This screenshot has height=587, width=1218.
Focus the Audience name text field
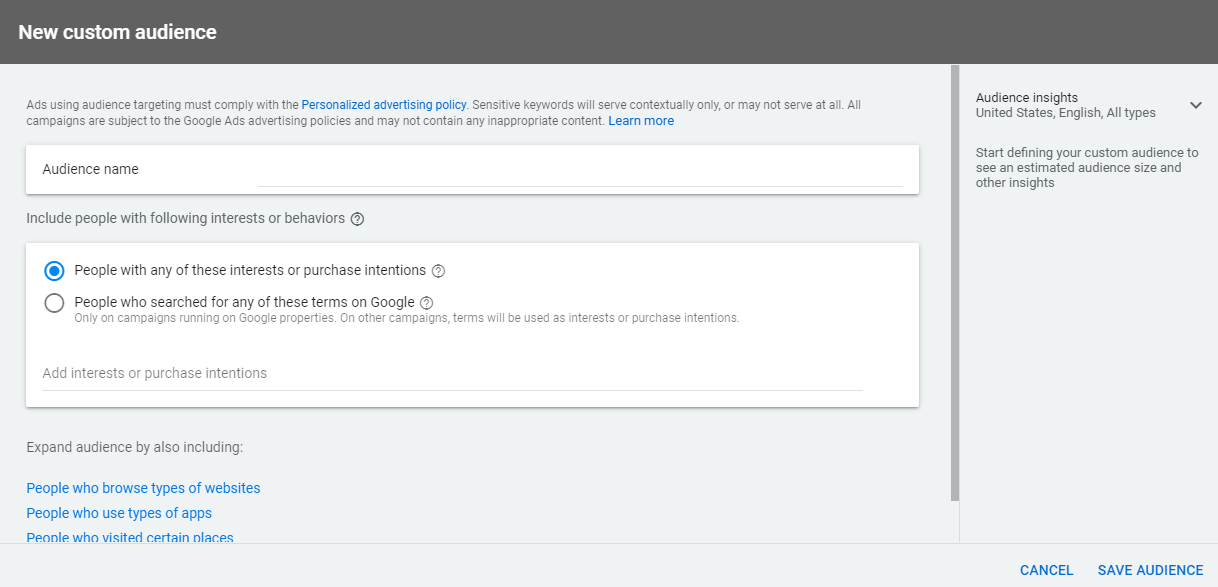pyautogui.click(x=580, y=171)
